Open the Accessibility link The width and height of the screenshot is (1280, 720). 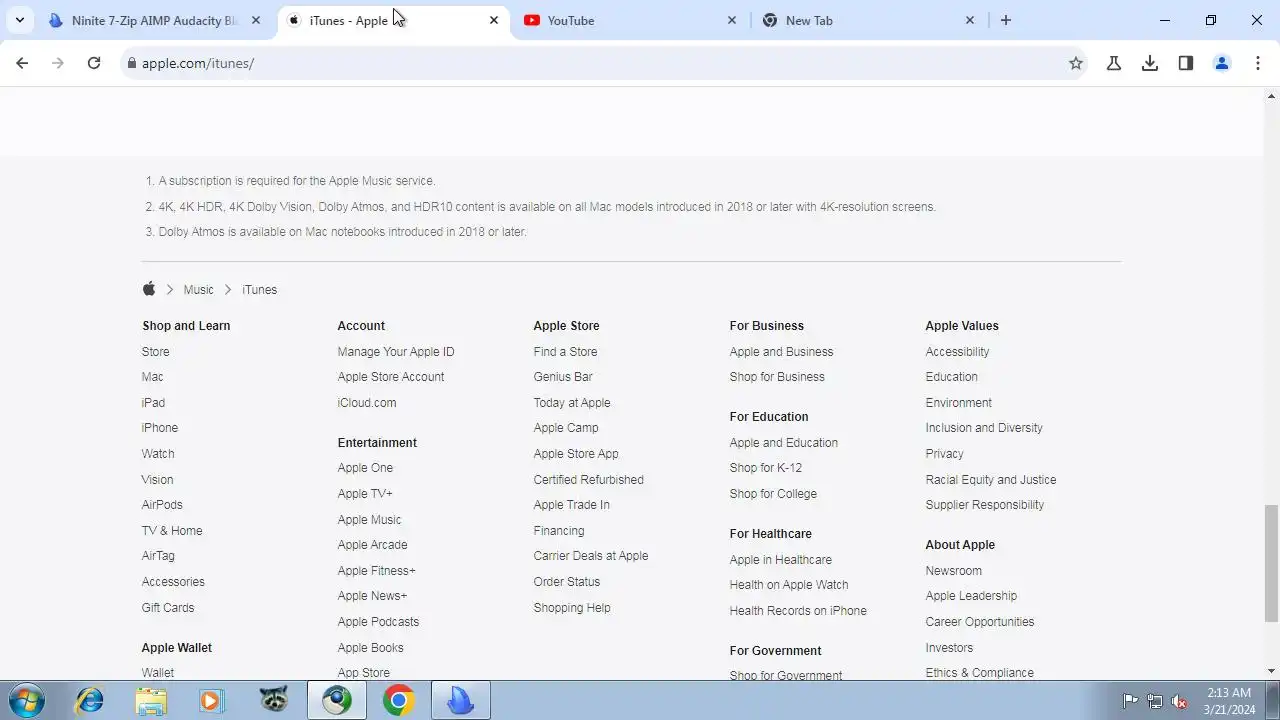tap(957, 352)
